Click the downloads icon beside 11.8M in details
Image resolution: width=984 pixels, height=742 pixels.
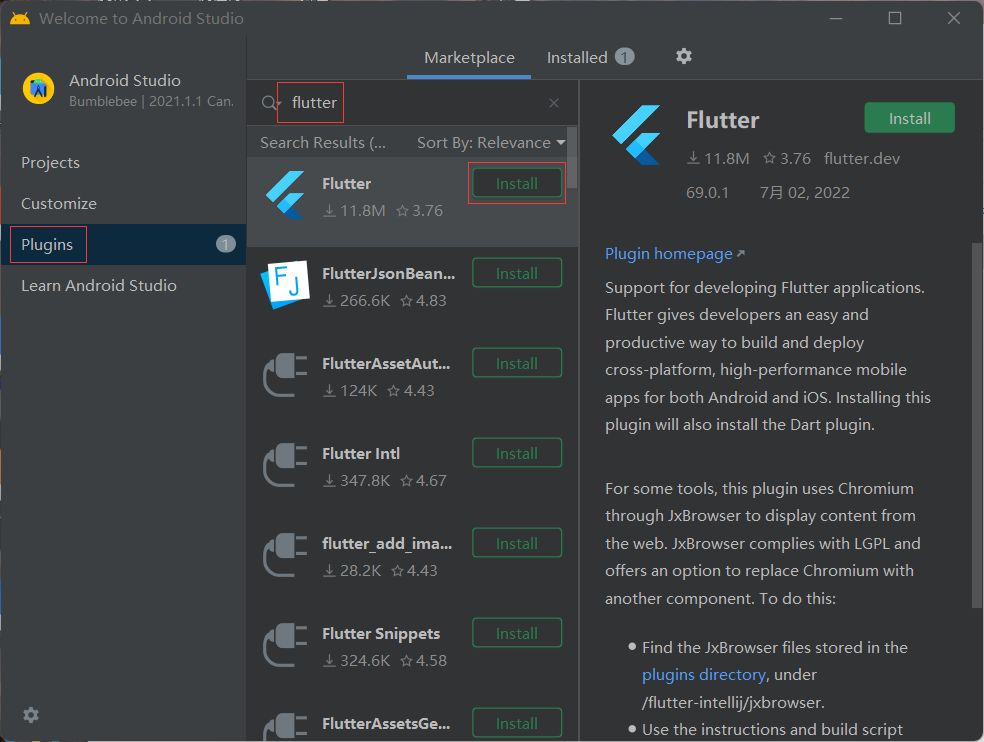(693, 158)
